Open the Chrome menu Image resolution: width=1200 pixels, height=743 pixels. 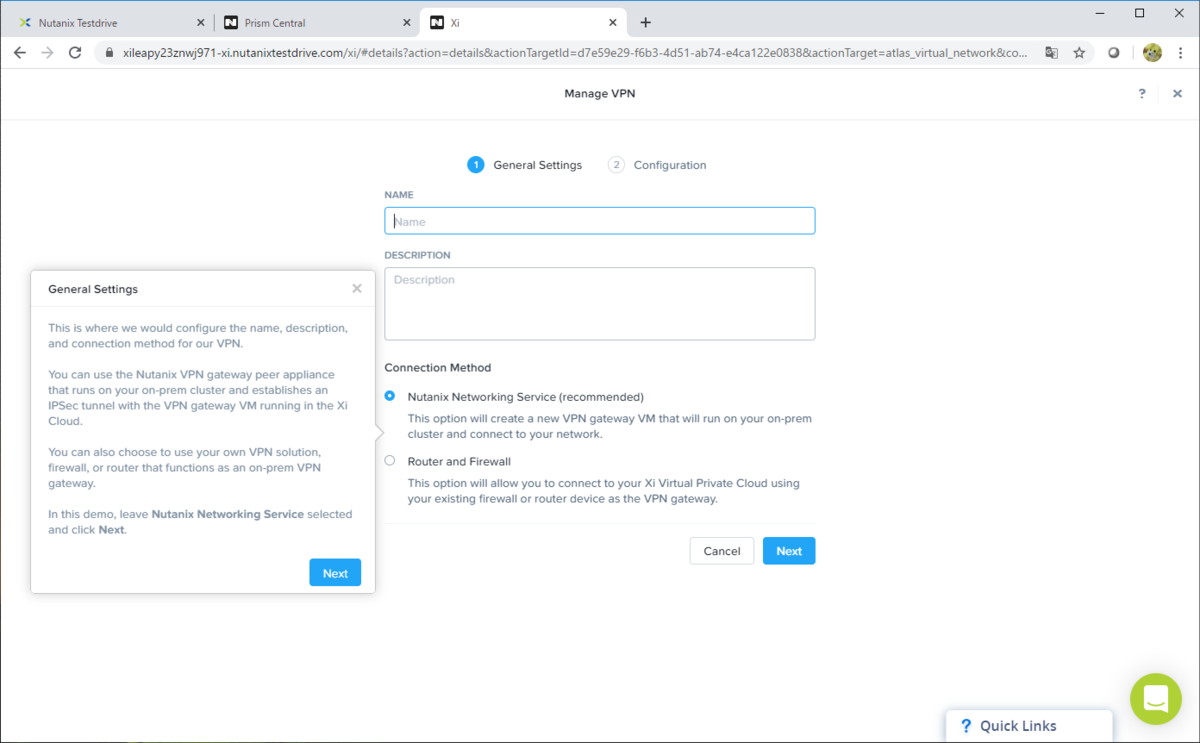(x=1182, y=53)
